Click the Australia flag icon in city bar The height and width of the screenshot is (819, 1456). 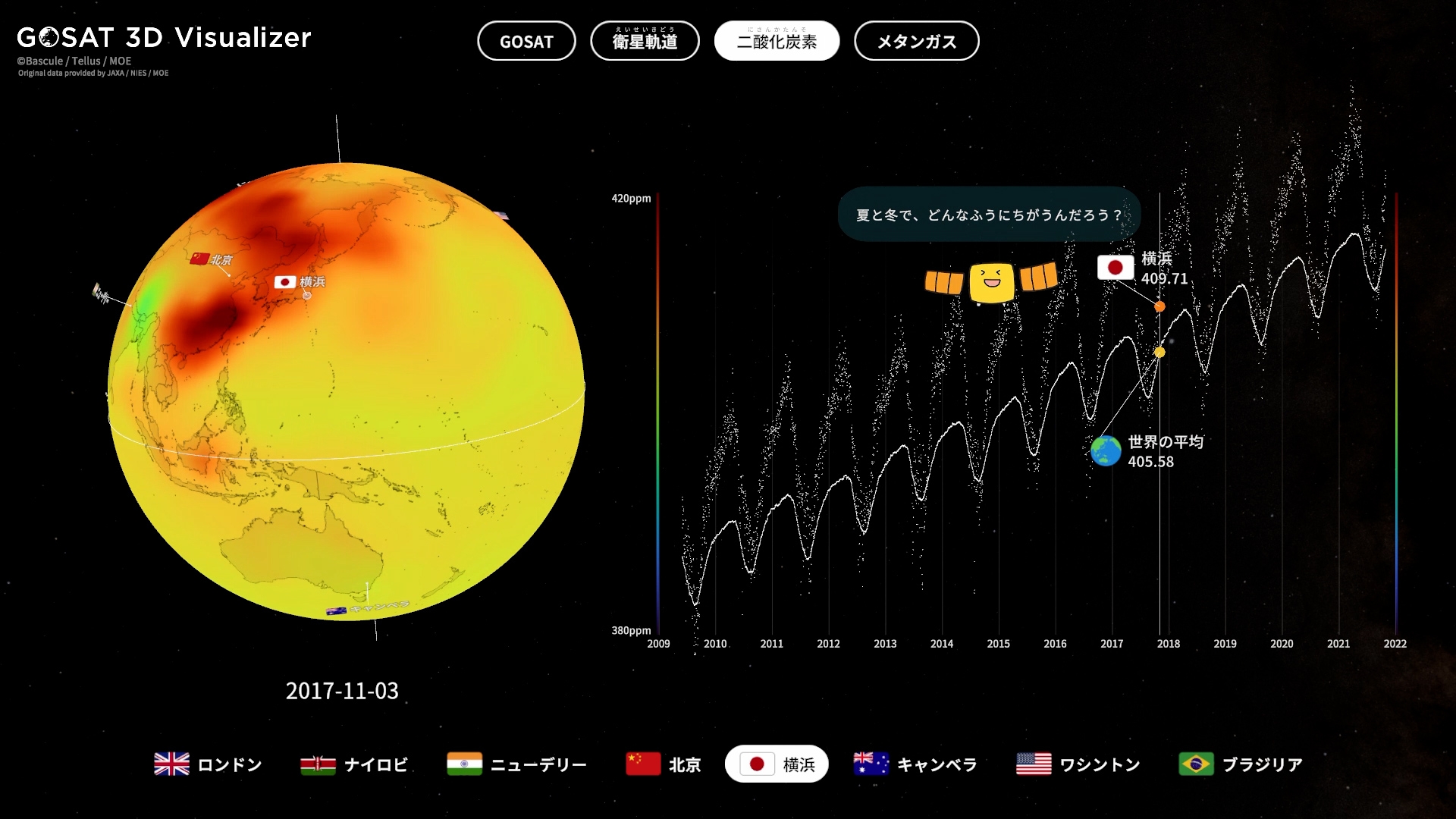[x=871, y=764]
